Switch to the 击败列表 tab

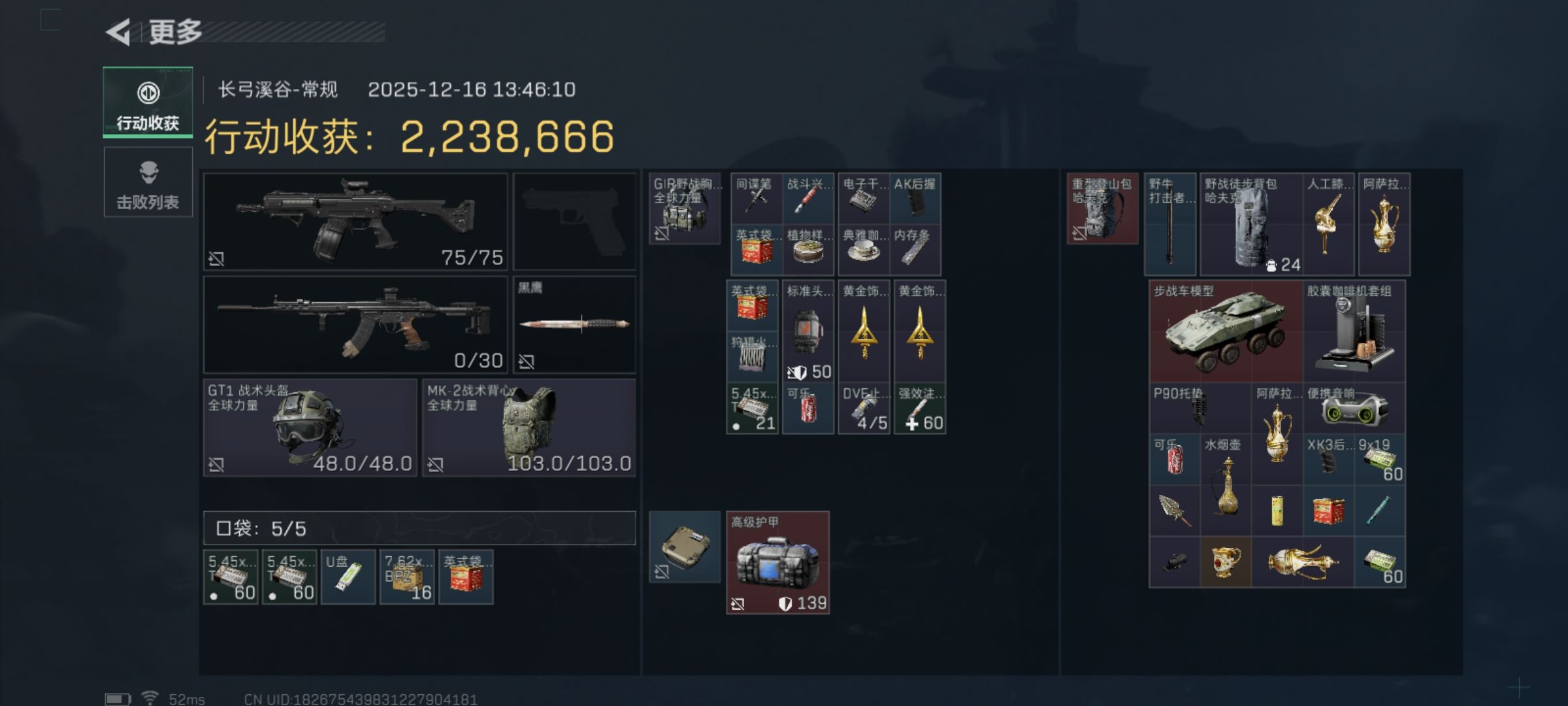click(148, 182)
